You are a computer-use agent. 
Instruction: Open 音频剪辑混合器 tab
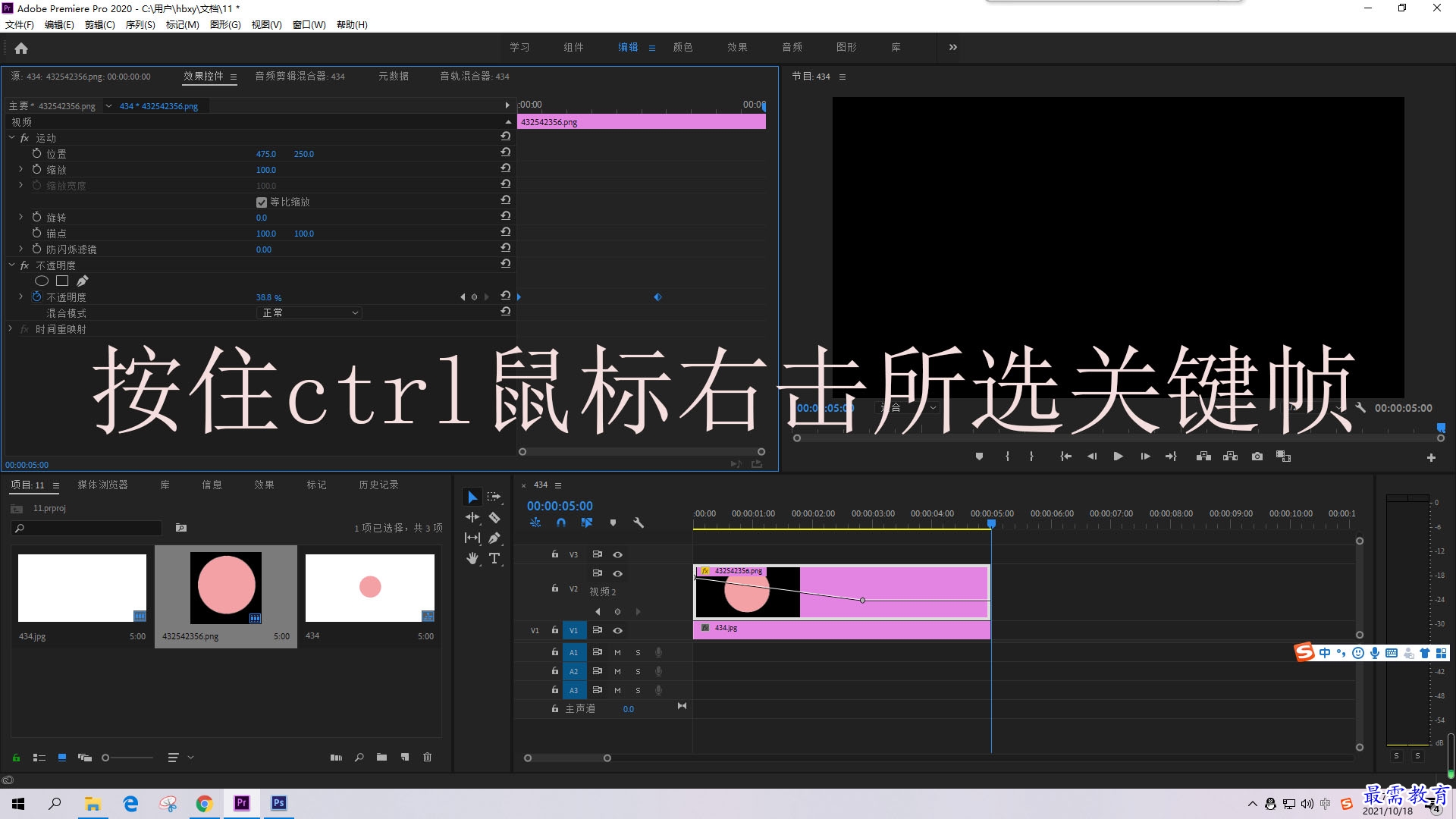300,76
